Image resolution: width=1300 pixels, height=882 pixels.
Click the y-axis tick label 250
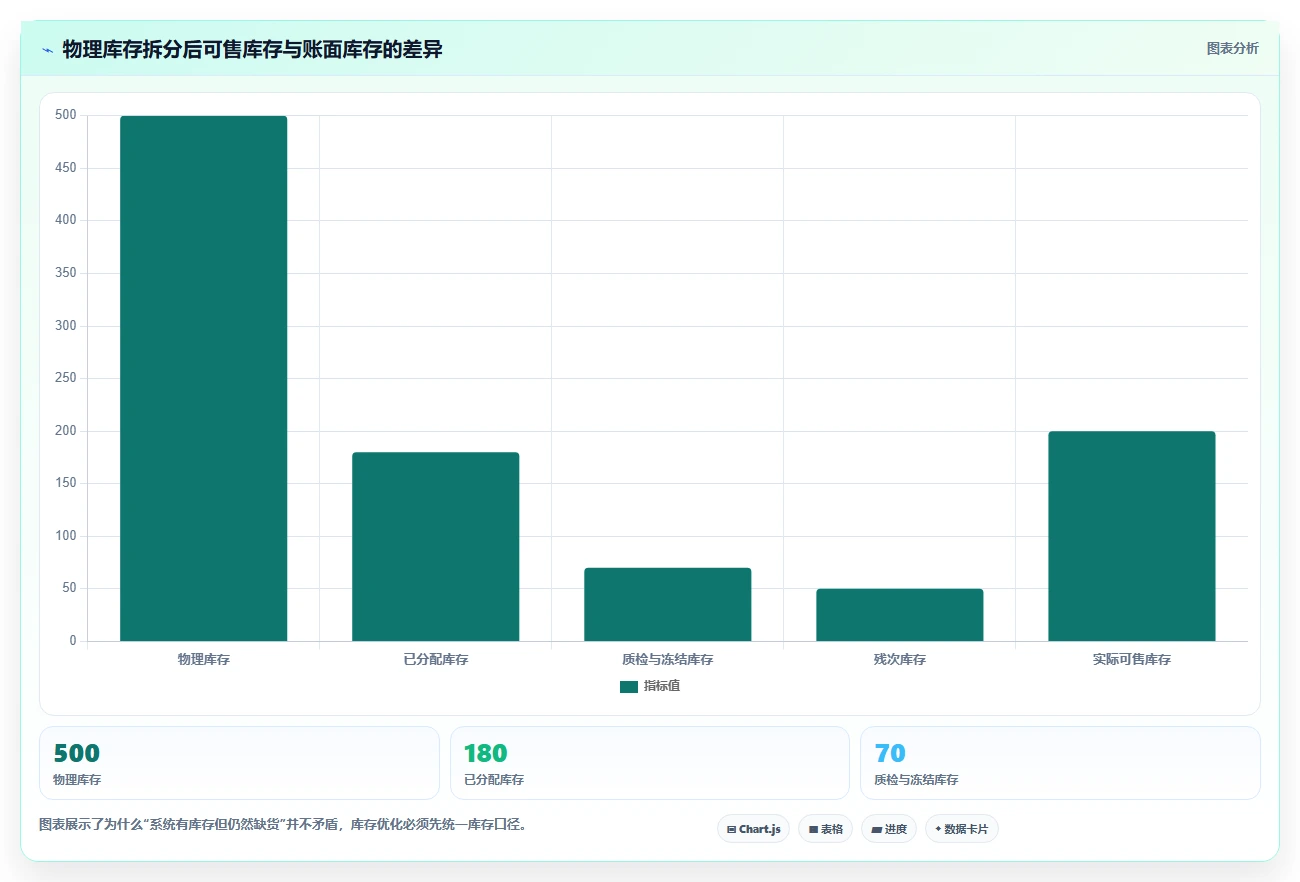click(x=66, y=378)
